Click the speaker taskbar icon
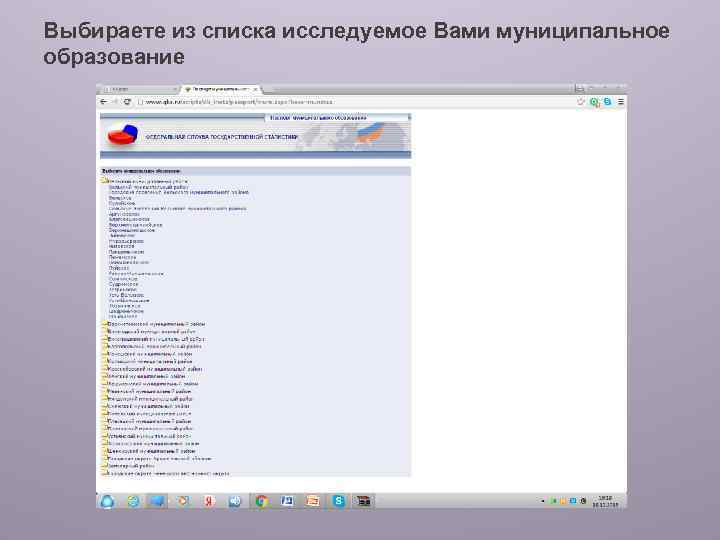720x540 pixels. point(235,501)
